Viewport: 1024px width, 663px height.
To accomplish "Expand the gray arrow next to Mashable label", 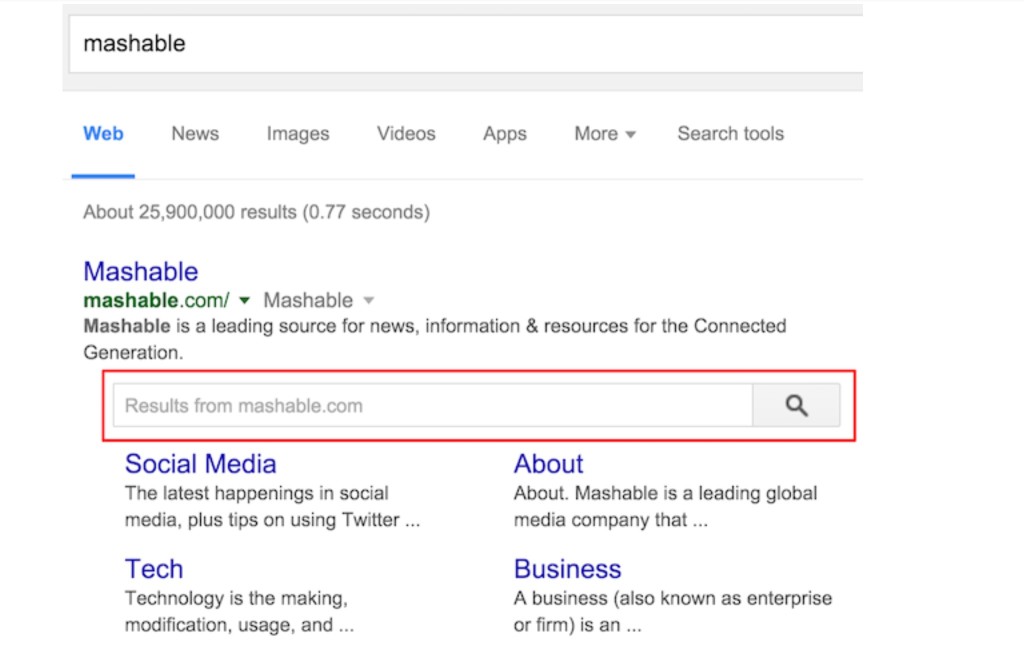I will pyautogui.click(x=368, y=301).
